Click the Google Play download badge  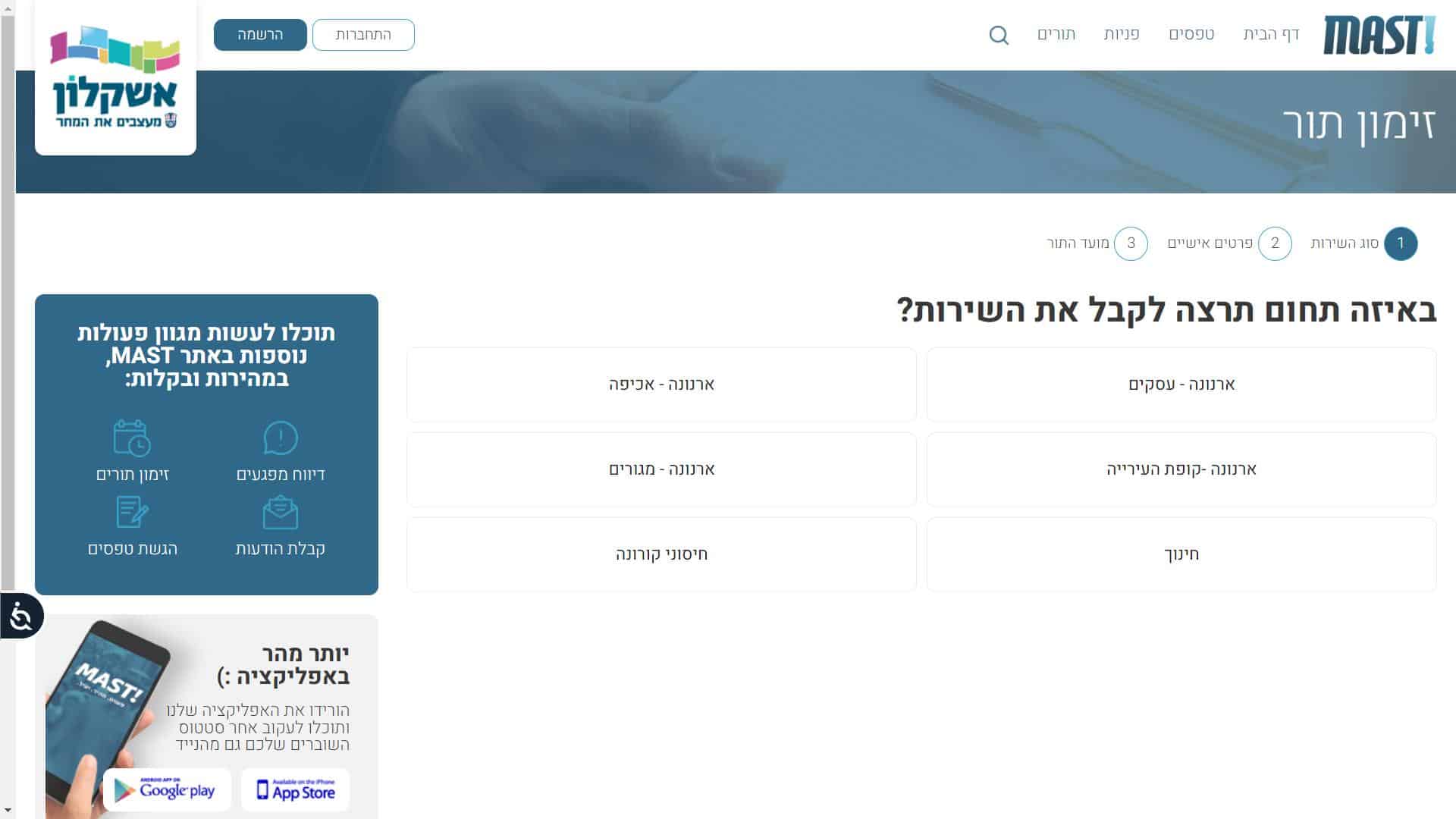point(167,789)
